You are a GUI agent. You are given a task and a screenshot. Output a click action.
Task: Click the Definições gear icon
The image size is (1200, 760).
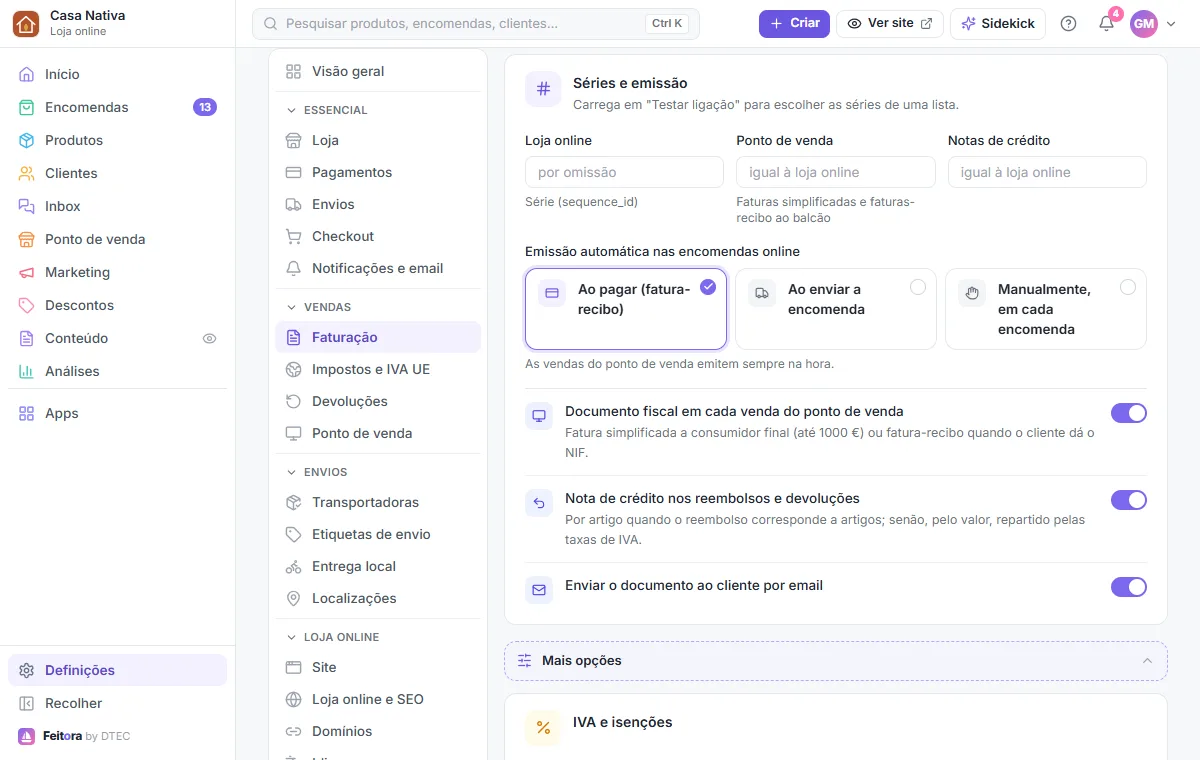click(x=26, y=670)
